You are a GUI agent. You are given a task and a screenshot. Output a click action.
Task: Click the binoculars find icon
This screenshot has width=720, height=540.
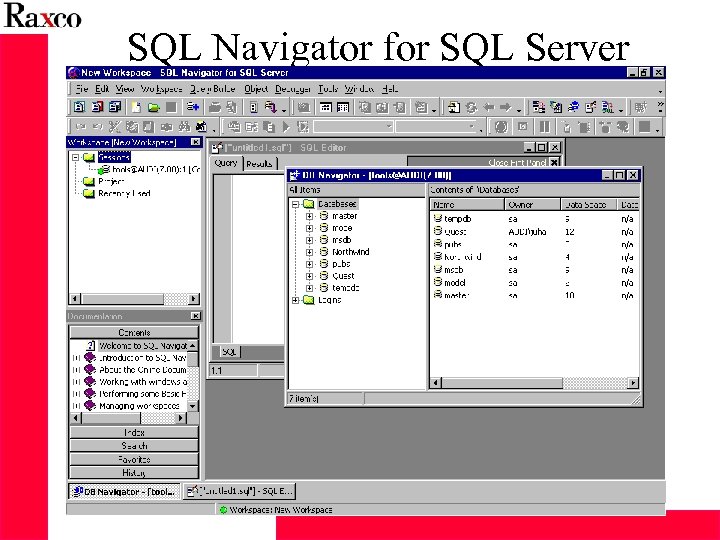[x=185, y=127]
